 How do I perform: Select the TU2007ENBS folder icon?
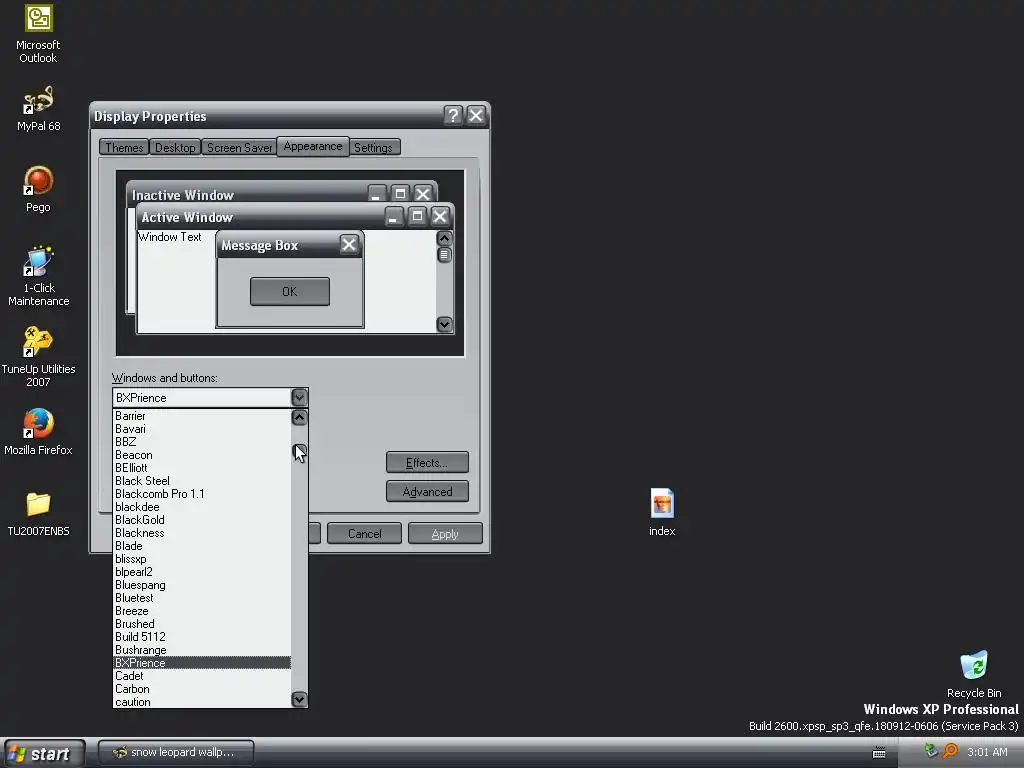(x=38, y=514)
